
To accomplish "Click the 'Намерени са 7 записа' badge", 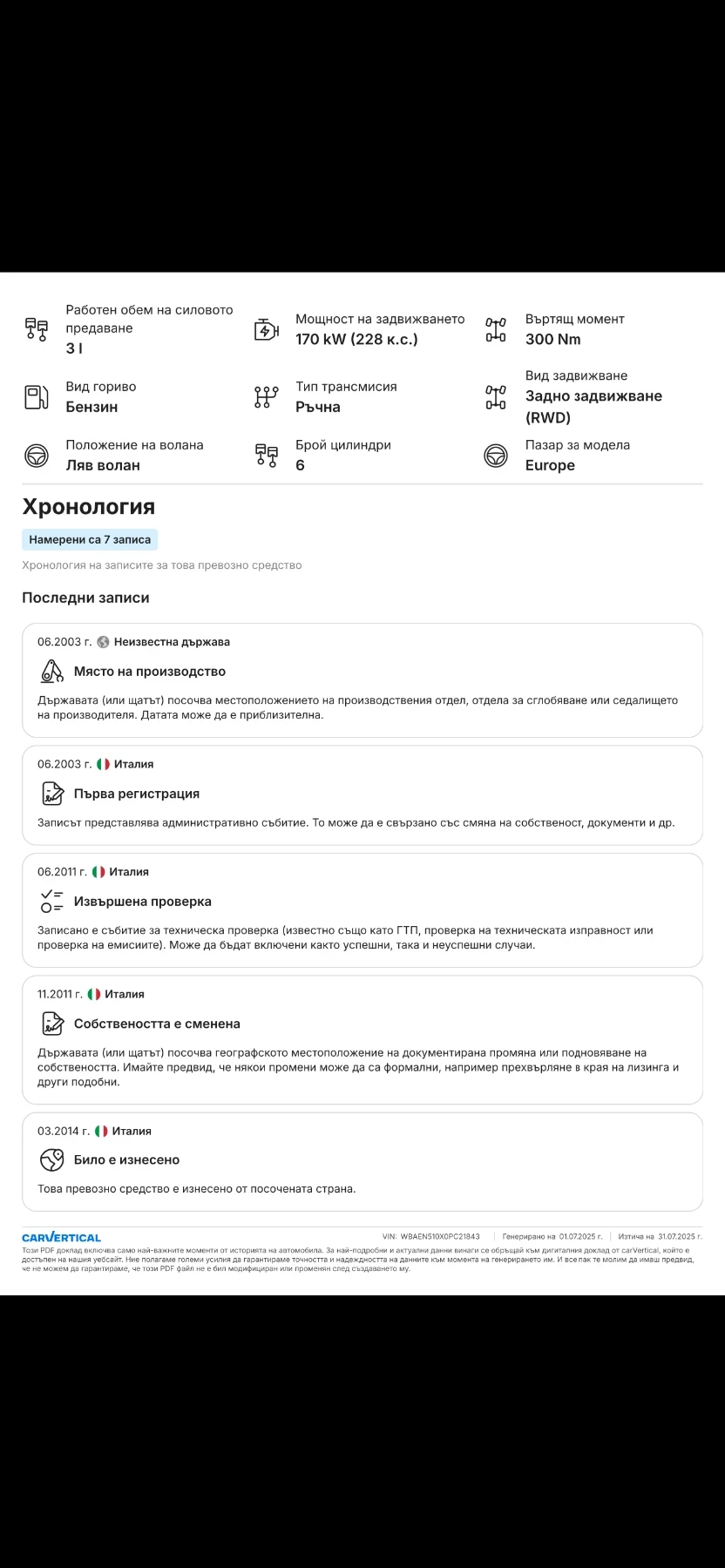I will pos(90,539).
